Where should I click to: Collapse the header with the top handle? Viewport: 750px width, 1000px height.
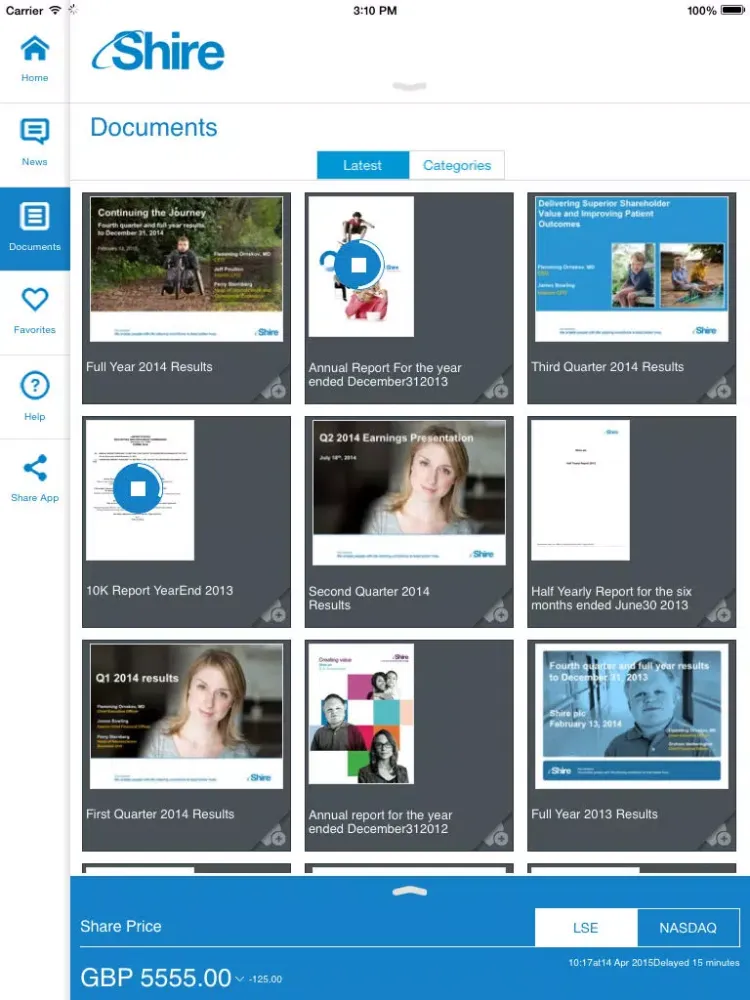pyautogui.click(x=409, y=86)
